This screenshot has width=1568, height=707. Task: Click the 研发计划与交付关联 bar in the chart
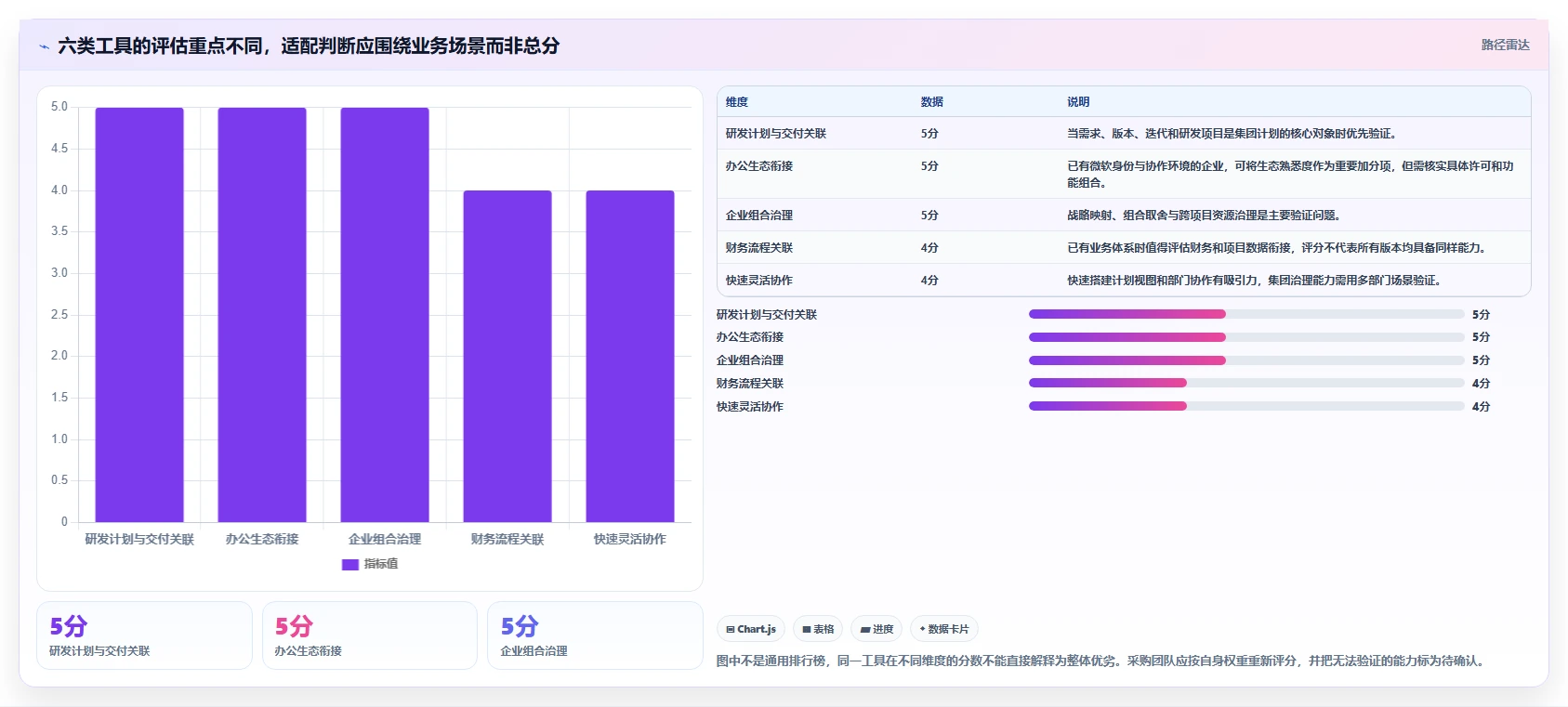pyautogui.click(x=139, y=315)
